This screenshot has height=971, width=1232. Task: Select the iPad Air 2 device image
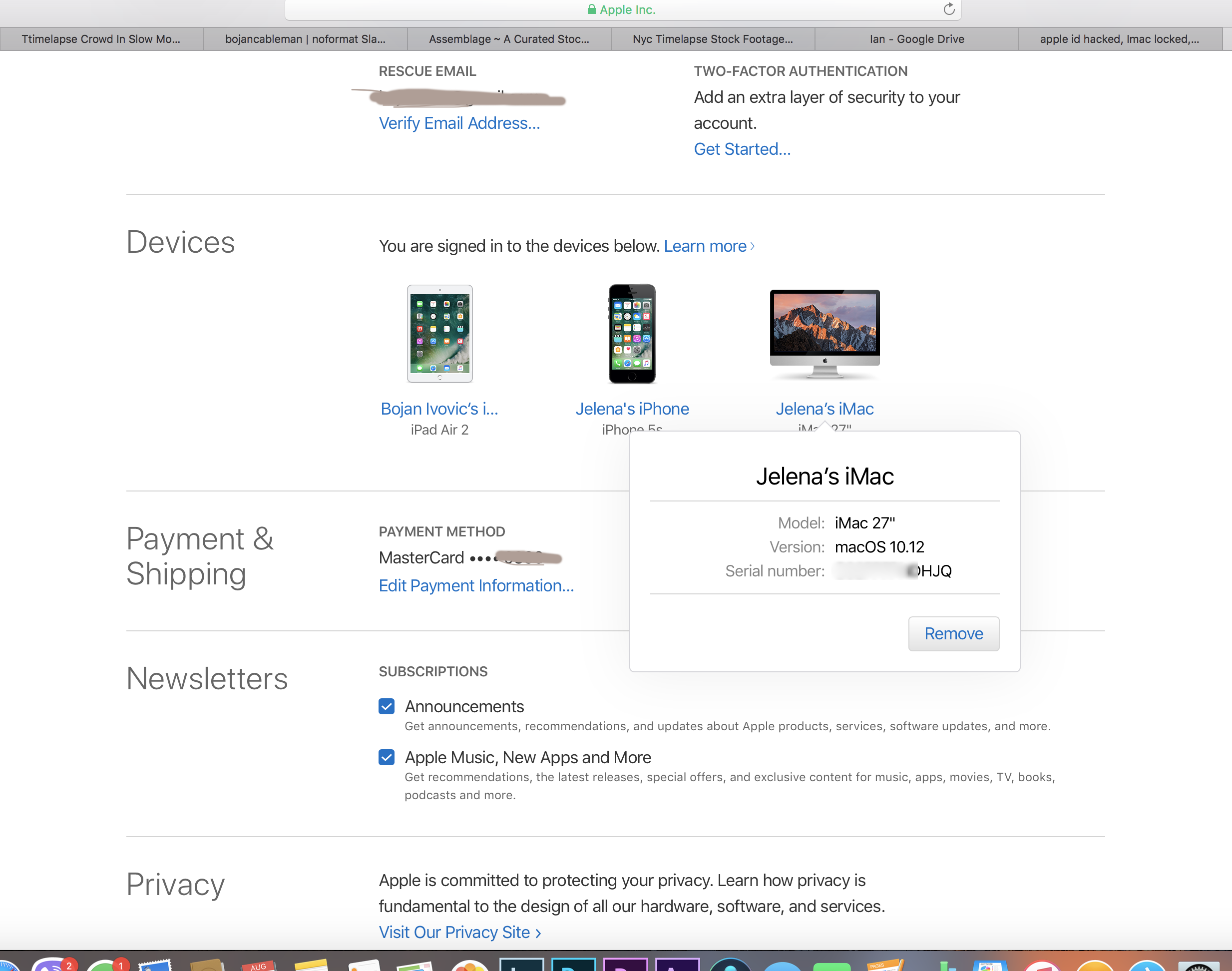point(439,334)
